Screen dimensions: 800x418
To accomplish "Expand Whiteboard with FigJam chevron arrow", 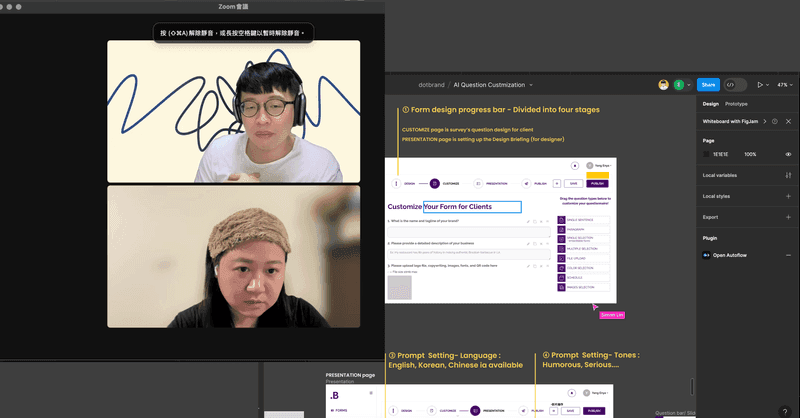I will (764, 121).
